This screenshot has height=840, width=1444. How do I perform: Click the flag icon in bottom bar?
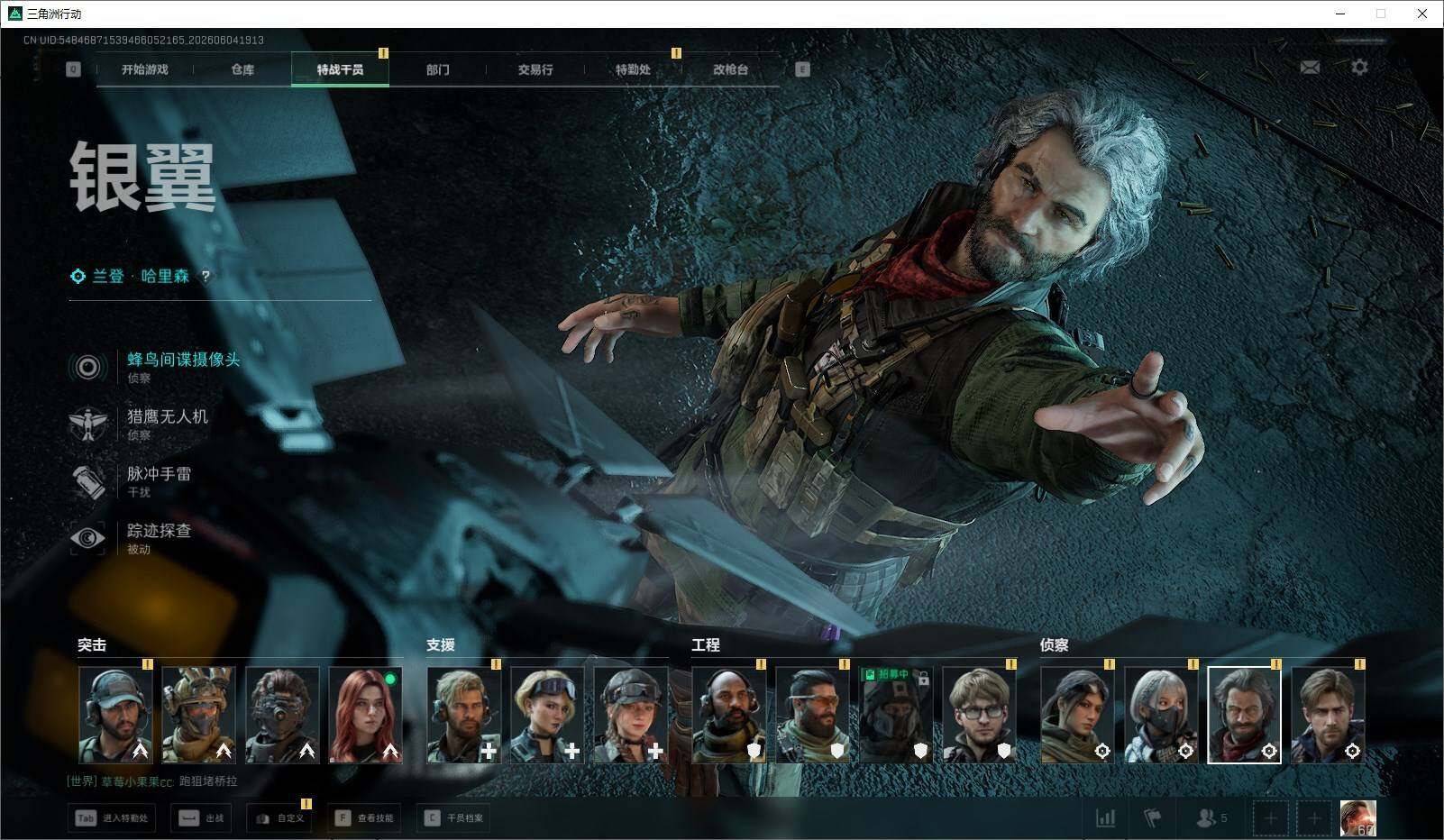[1153, 818]
